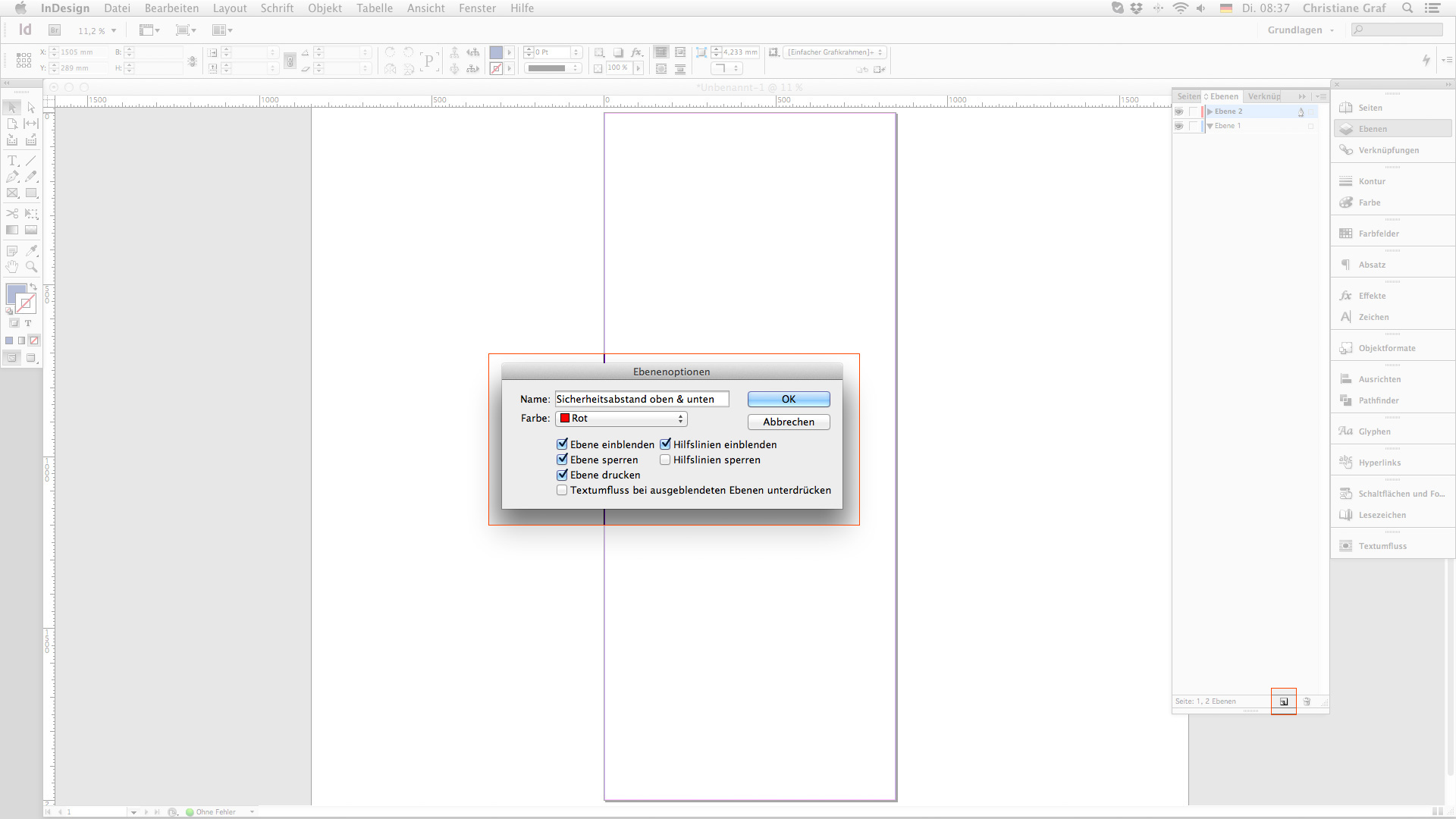The height and width of the screenshot is (819, 1456).
Task: Select the Zoom magnifier tool
Action: (x=31, y=267)
